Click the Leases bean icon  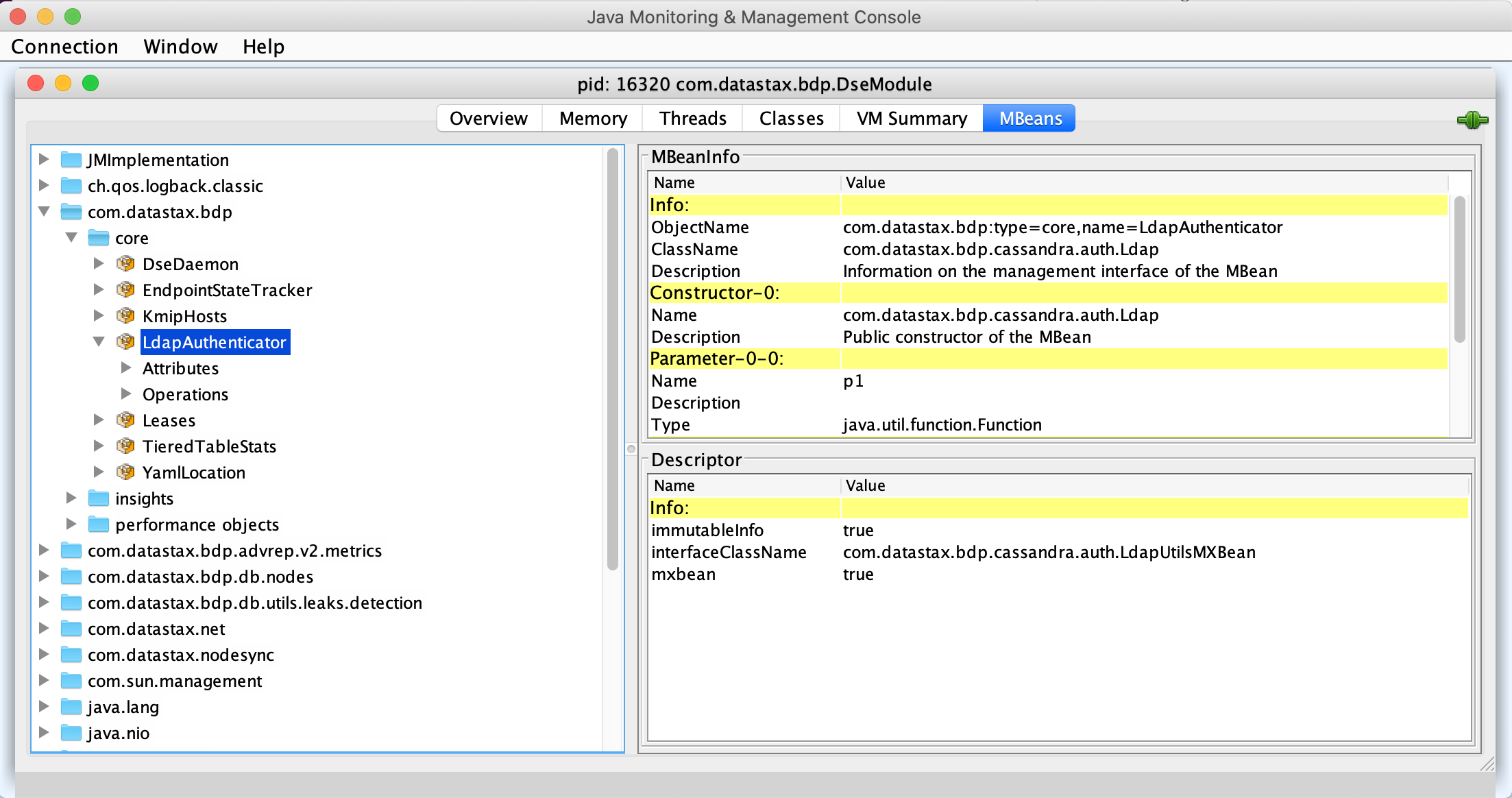click(x=126, y=420)
